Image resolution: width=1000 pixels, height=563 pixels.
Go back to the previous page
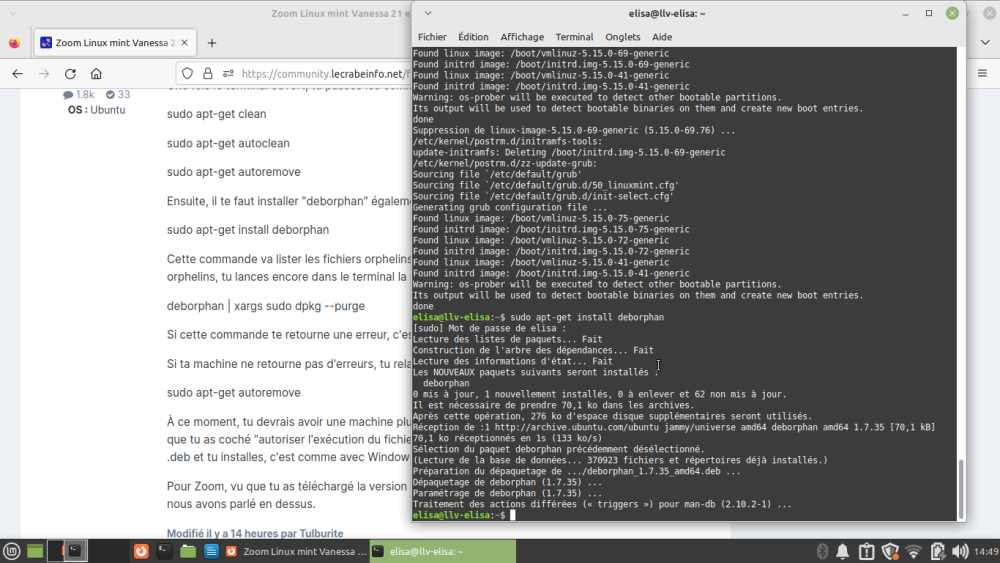pos(17,74)
